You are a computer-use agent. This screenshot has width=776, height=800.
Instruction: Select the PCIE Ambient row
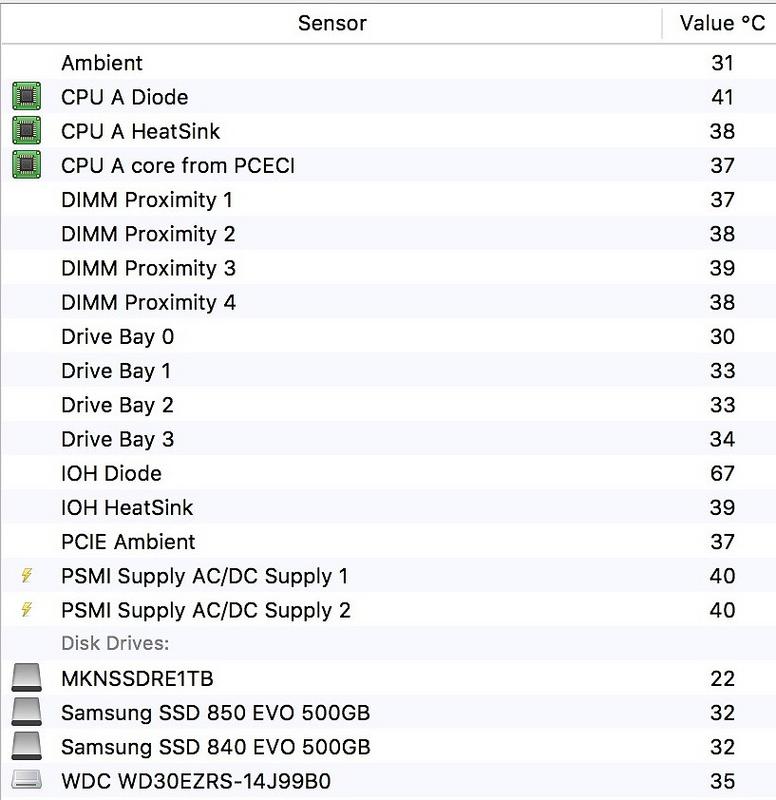coord(128,542)
